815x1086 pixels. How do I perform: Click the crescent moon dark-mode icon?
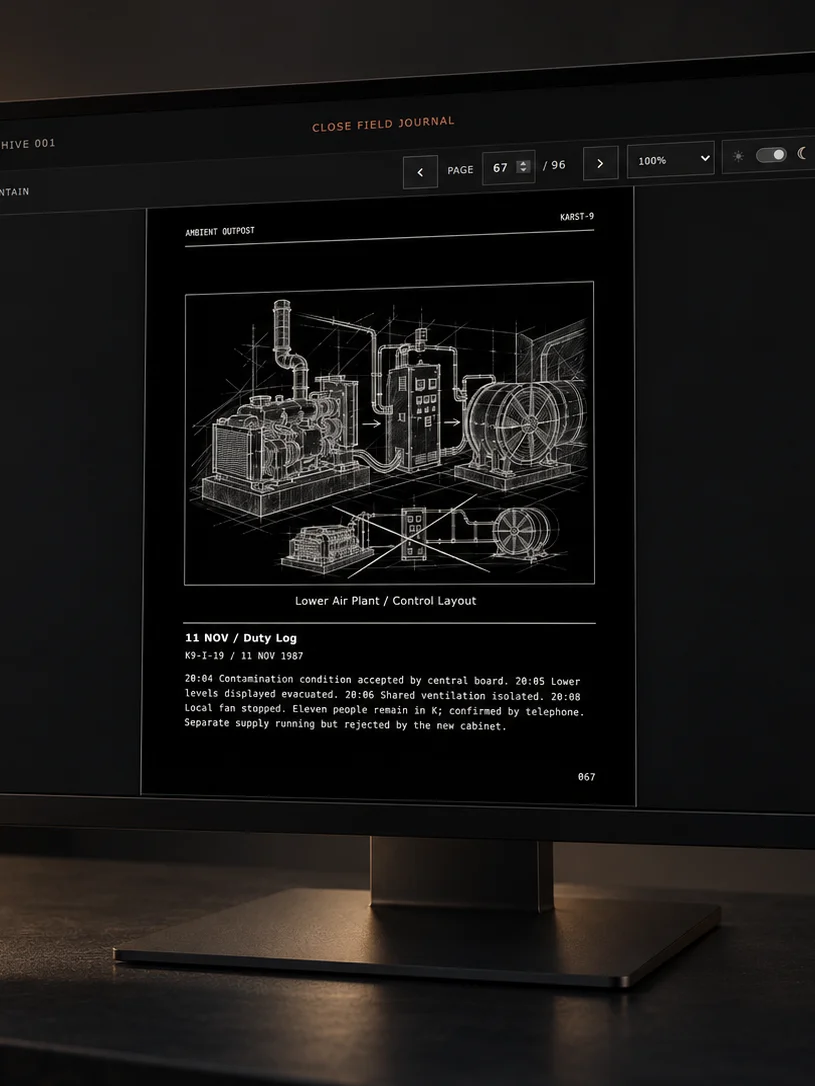coord(802,153)
